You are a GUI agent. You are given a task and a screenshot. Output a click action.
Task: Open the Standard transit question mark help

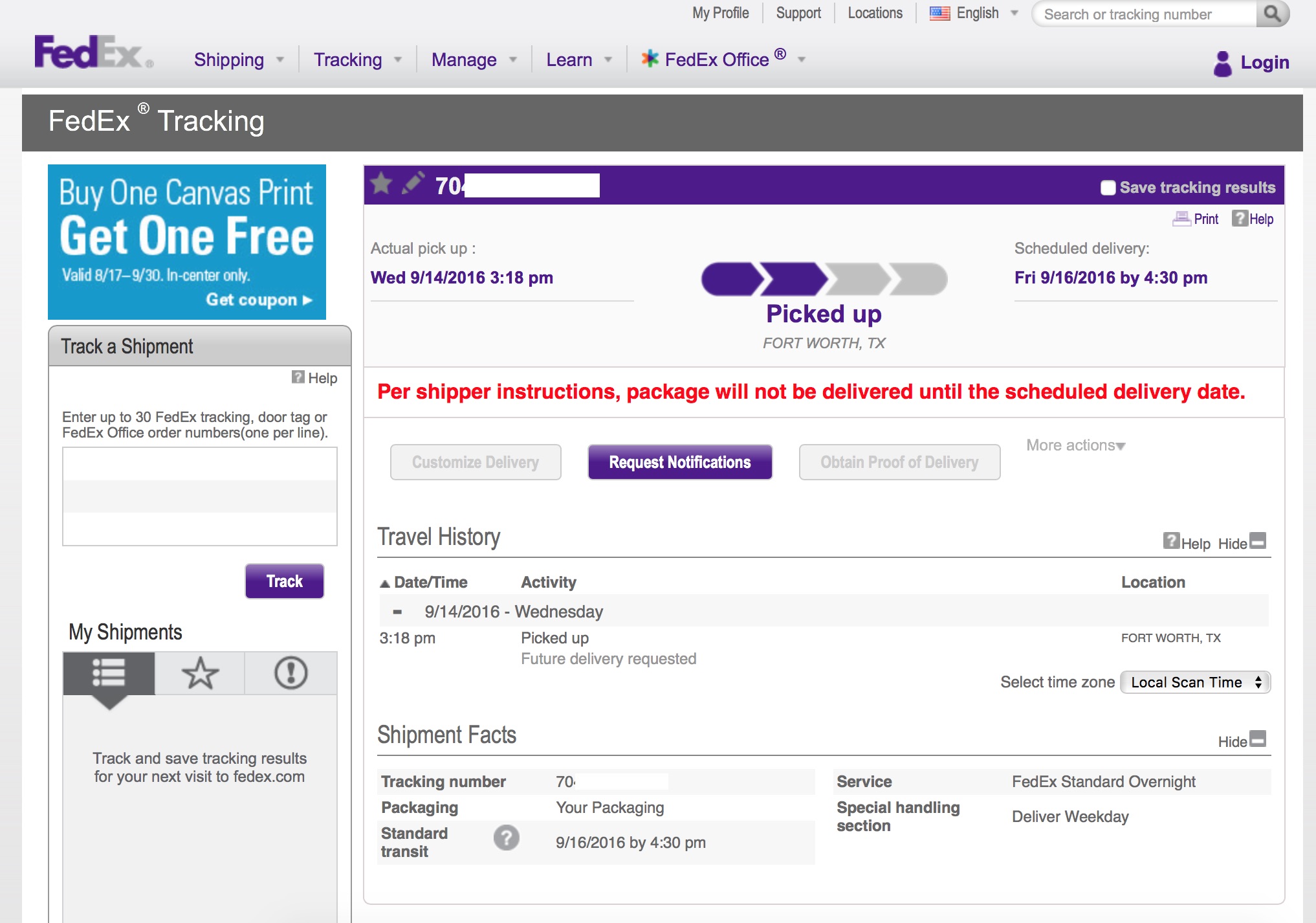[506, 838]
